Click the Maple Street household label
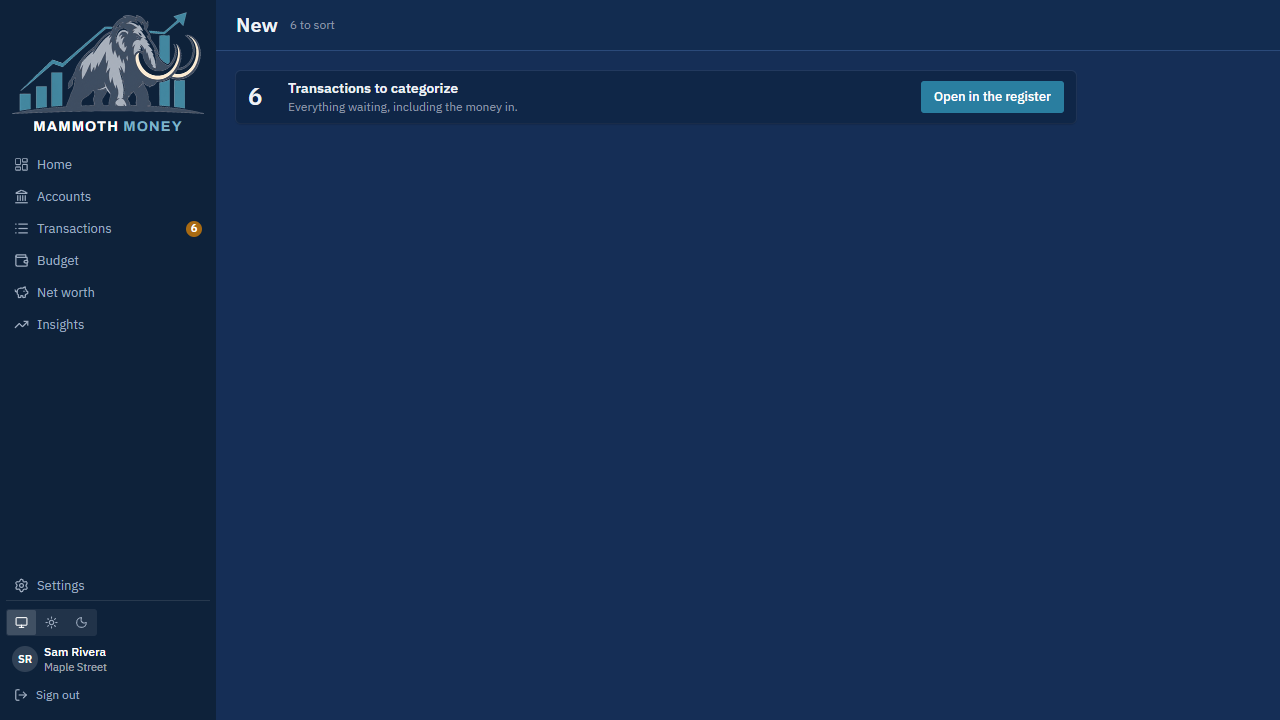The image size is (1280, 720). [x=75, y=667]
